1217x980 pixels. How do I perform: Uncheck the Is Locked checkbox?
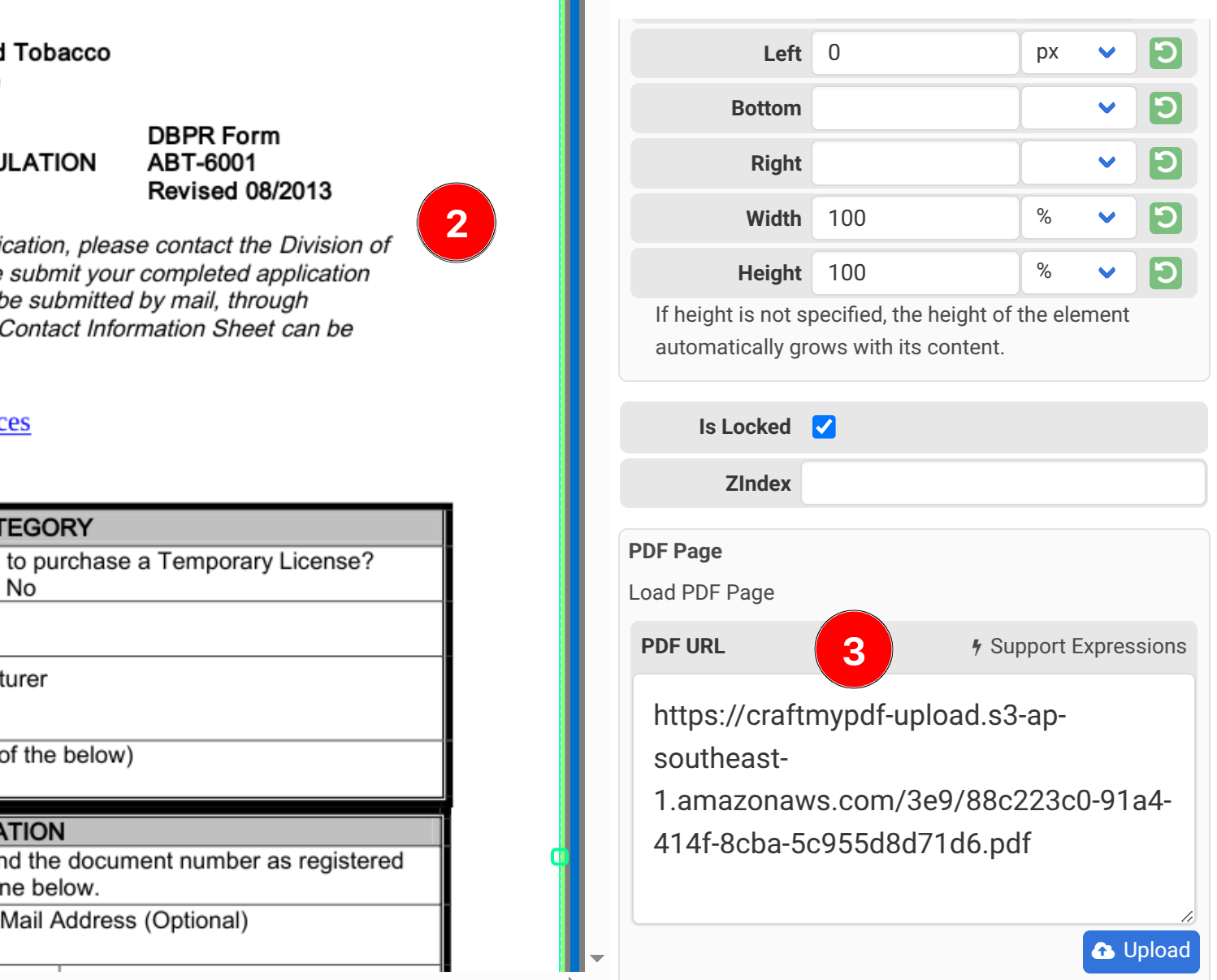tap(824, 427)
